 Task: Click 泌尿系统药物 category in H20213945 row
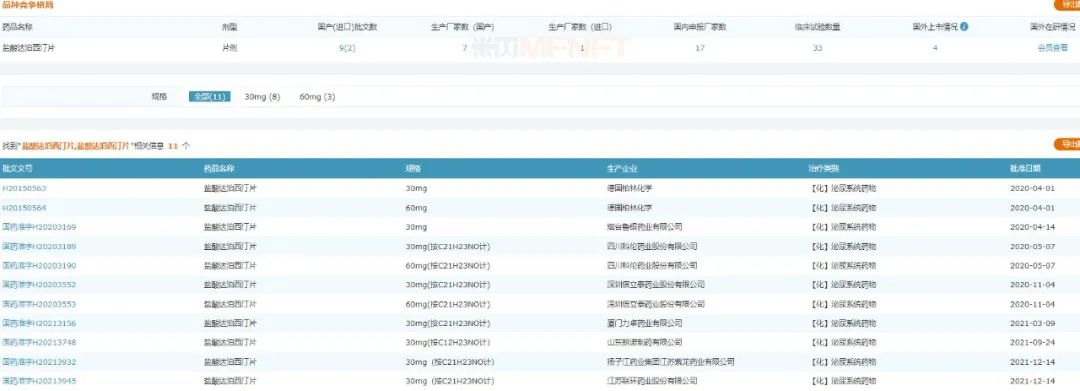843,380
